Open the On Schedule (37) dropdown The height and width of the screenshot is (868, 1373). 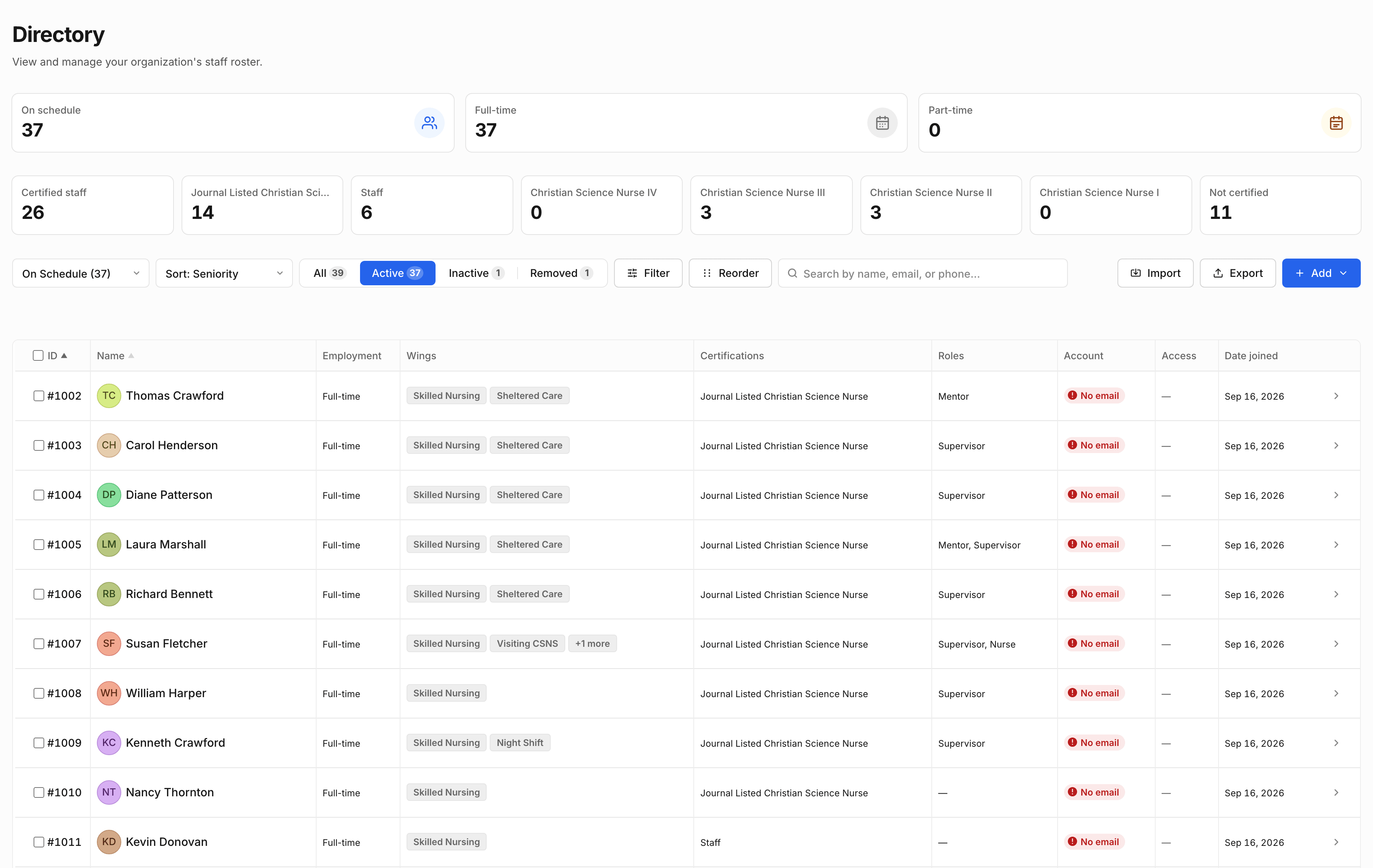pos(80,274)
